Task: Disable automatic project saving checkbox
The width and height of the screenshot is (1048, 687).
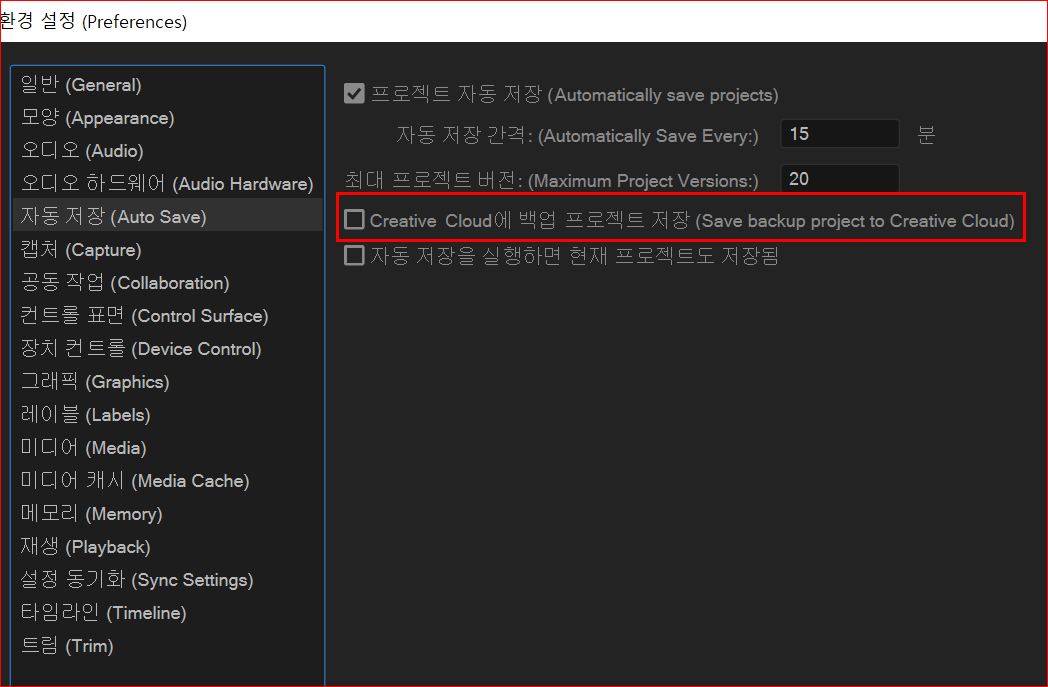Action: tap(354, 93)
